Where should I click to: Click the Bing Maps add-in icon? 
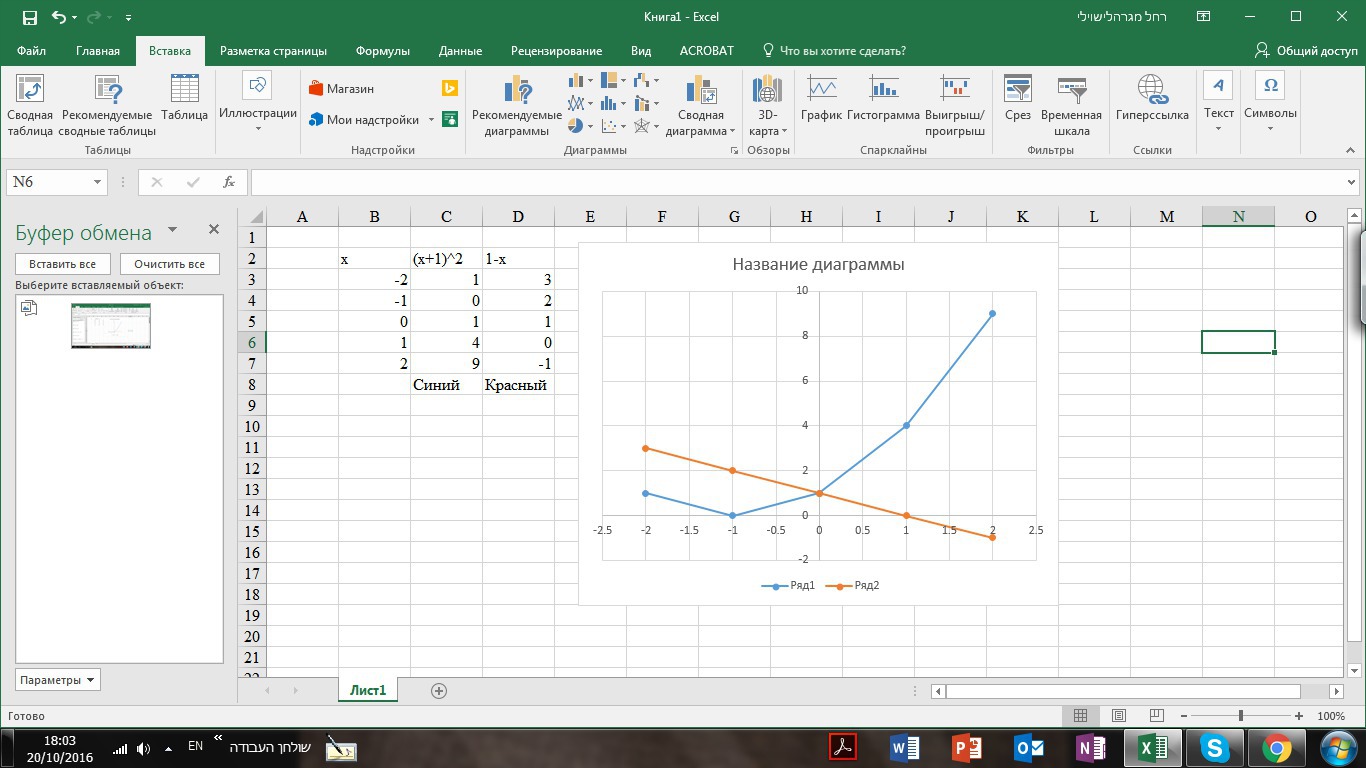click(450, 89)
